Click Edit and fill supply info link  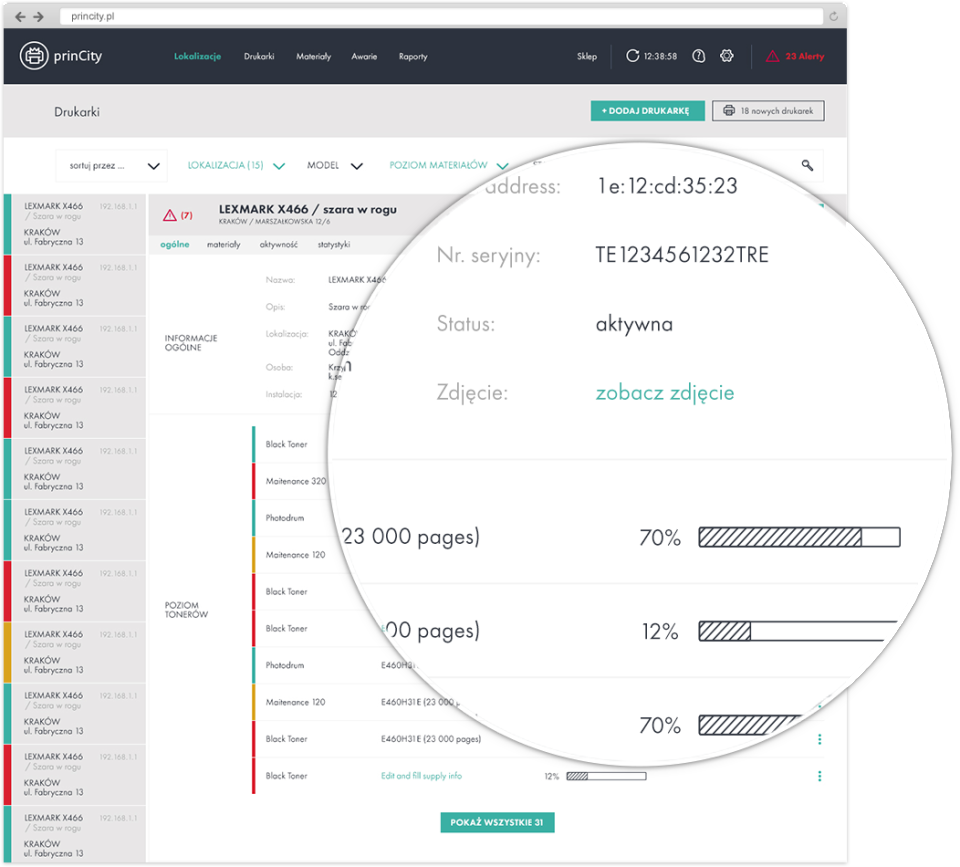point(421,776)
